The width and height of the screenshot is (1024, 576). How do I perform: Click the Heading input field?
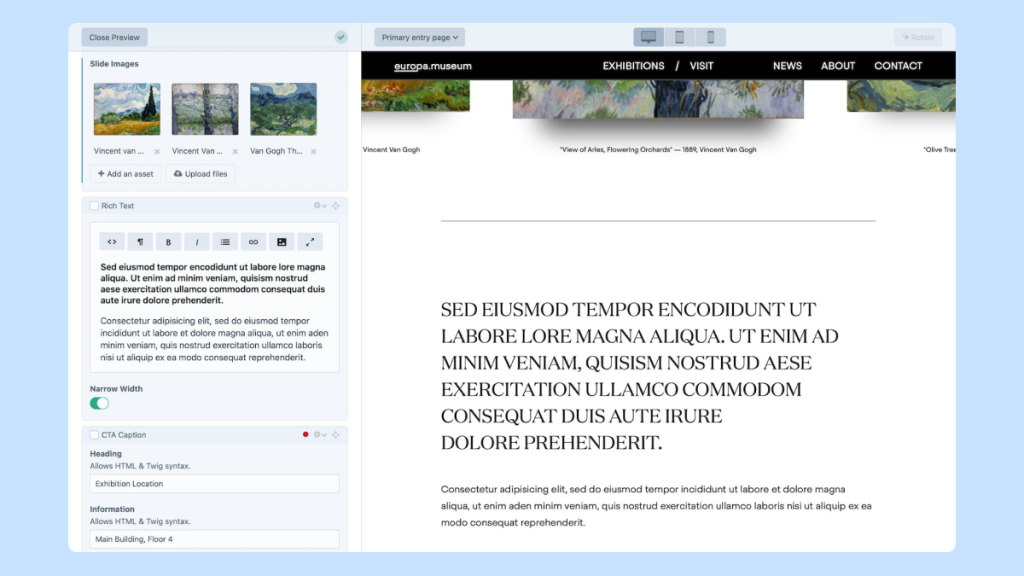pyautogui.click(x=214, y=484)
